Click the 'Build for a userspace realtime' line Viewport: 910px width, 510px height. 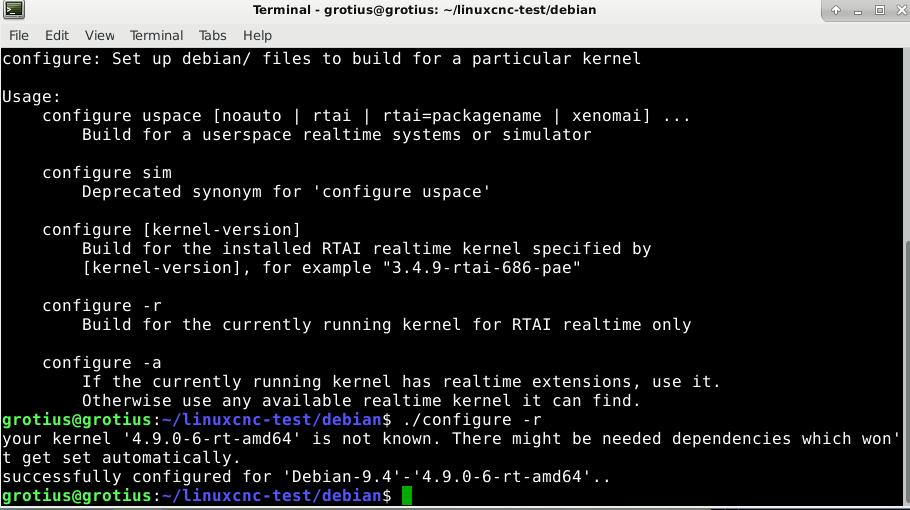tap(337, 135)
